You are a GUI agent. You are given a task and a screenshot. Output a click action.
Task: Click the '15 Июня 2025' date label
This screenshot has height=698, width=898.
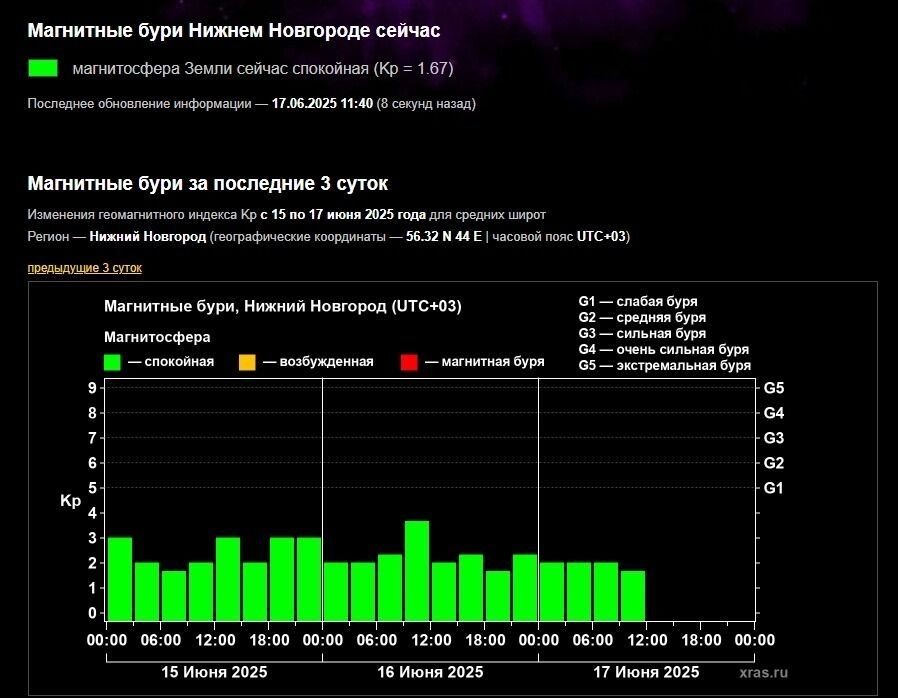(214, 672)
